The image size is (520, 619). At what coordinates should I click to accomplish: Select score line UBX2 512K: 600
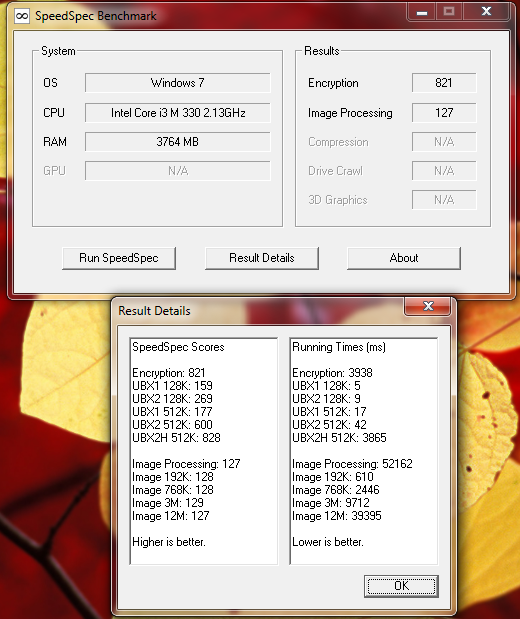(172, 425)
